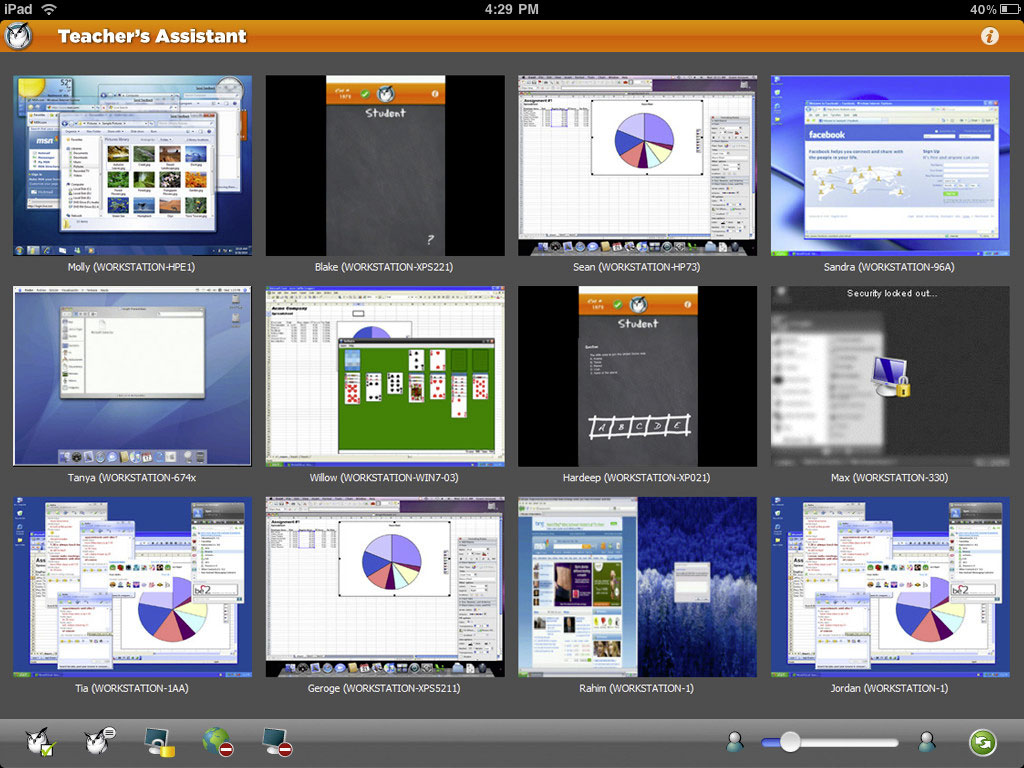Click the battery indicator in status bar
This screenshot has height=768, width=1024.
1008,10
